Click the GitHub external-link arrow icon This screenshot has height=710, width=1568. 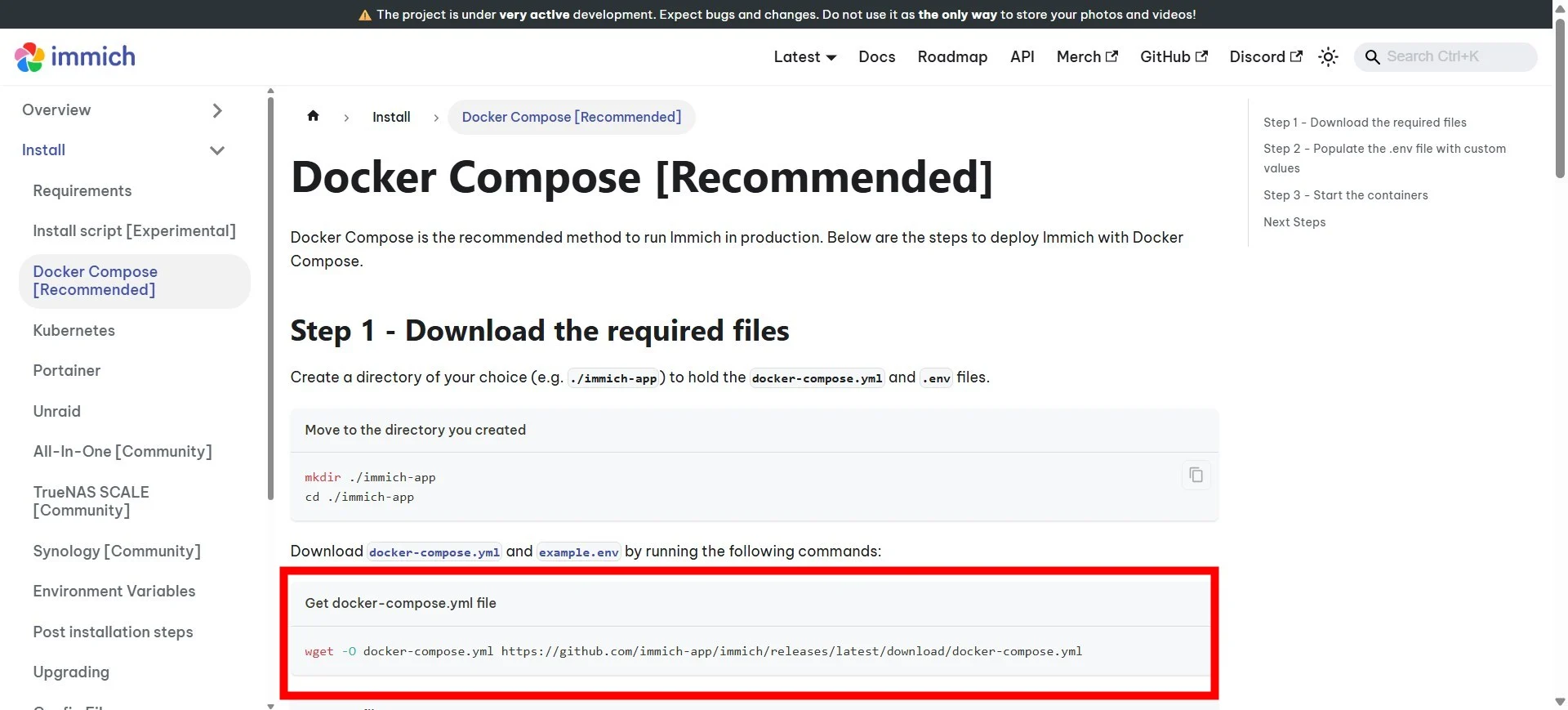(x=1201, y=56)
